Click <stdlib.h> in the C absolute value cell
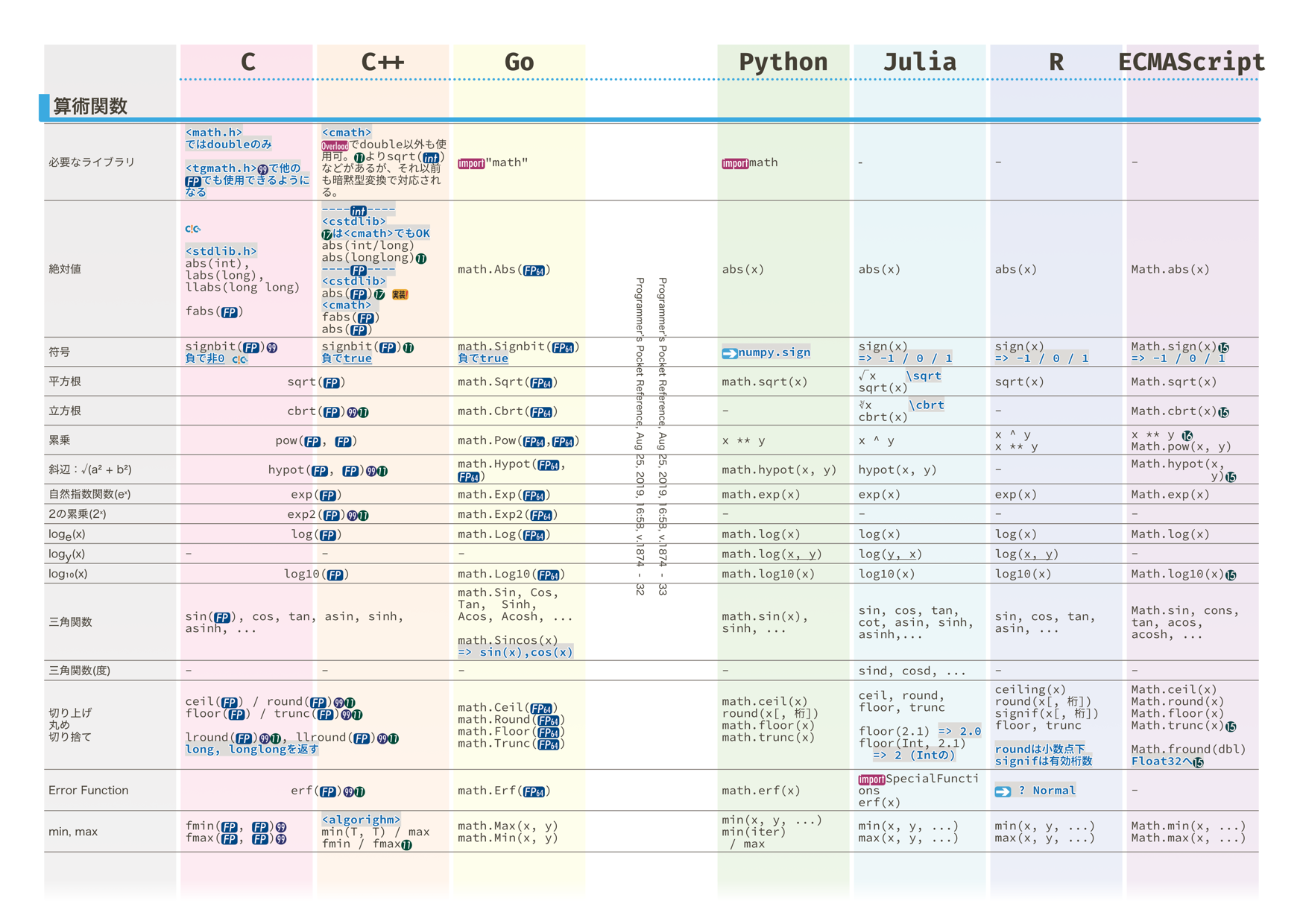 click(x=221, y=252)
